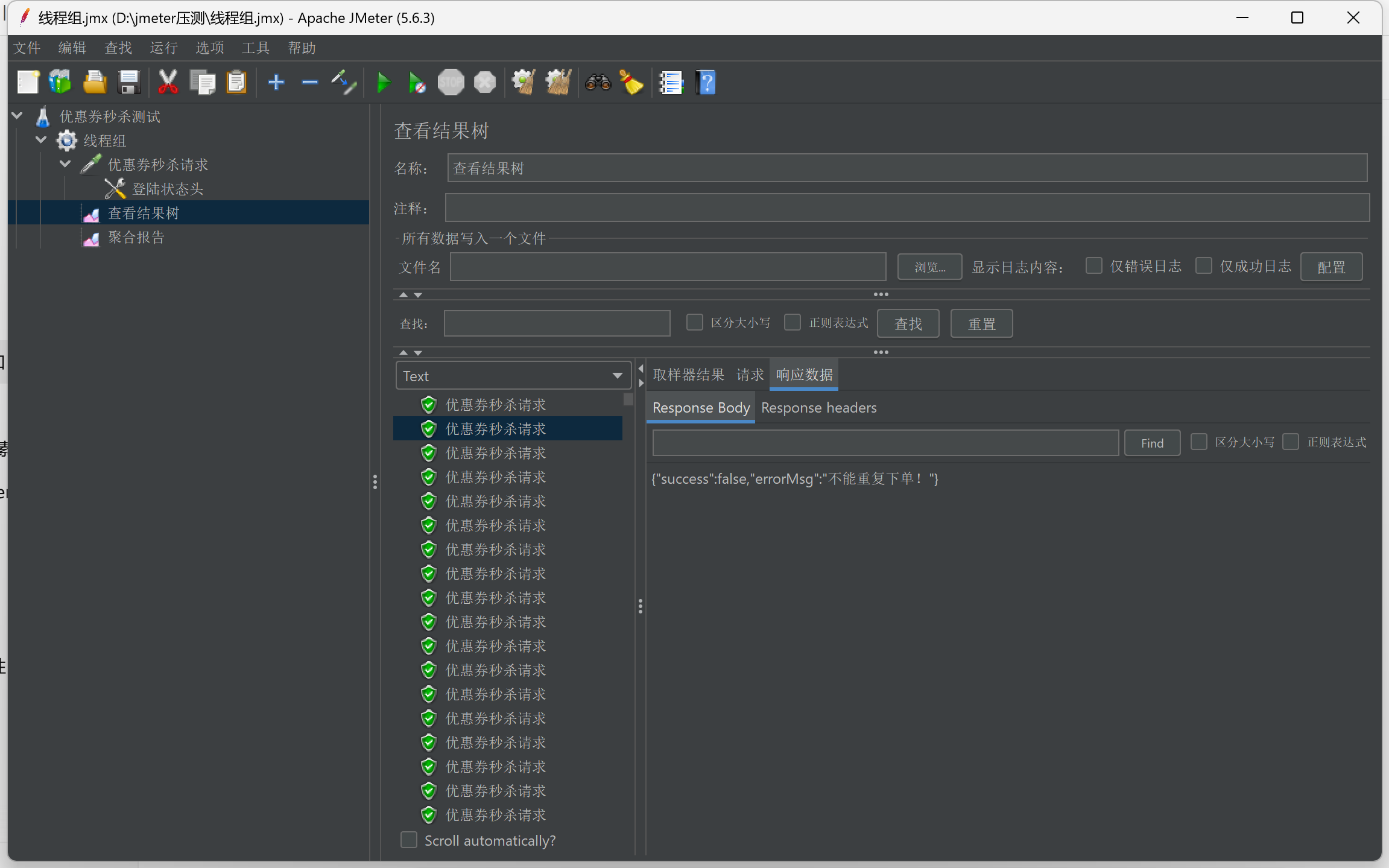Enable the 仅错误日志 checkbox
Image resolution: width=1389 pixels, height=868 pixels.
tap(1093, 266)
